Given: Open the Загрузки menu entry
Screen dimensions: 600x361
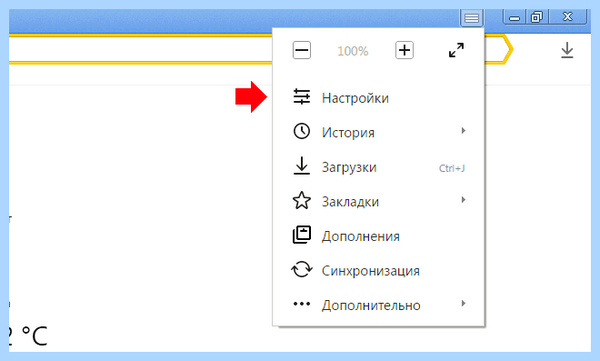Looking at the screenshot, I should tap(378, 167).
